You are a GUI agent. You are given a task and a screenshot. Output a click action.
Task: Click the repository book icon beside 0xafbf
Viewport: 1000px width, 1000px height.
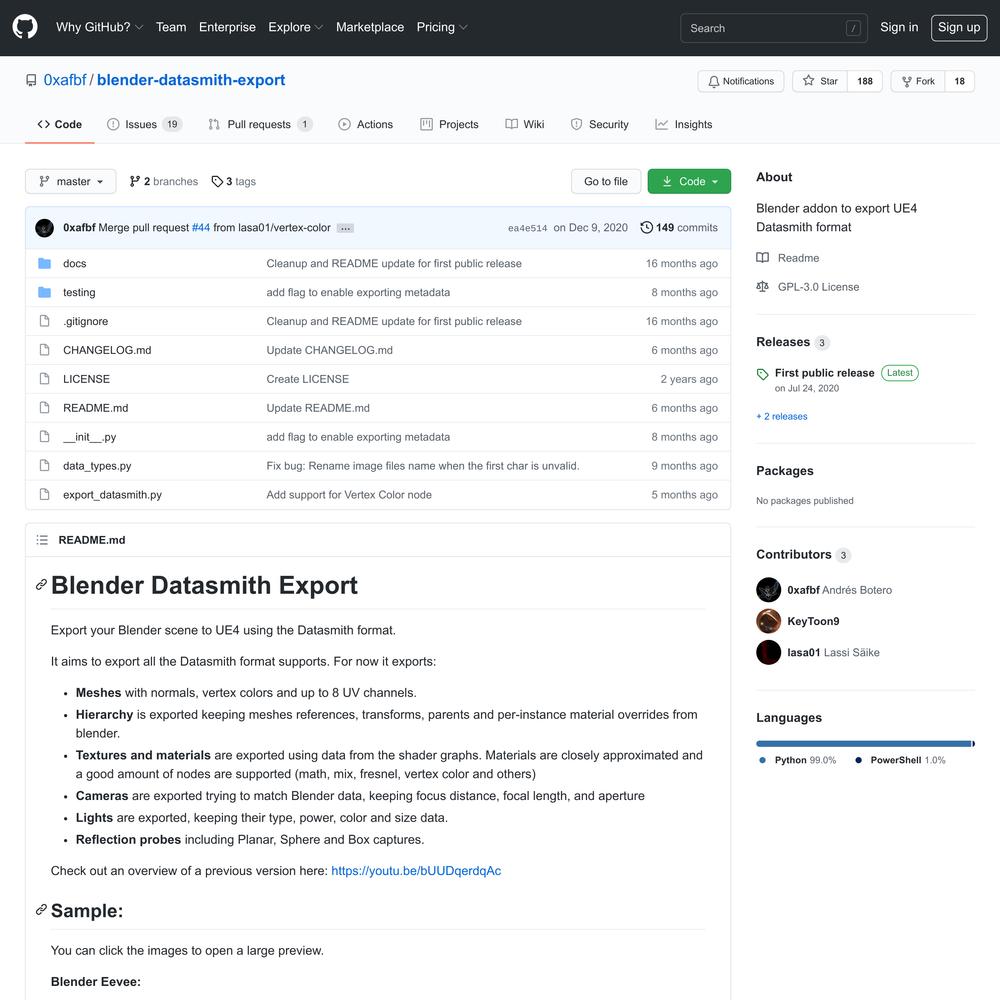(x=31, y=80)
